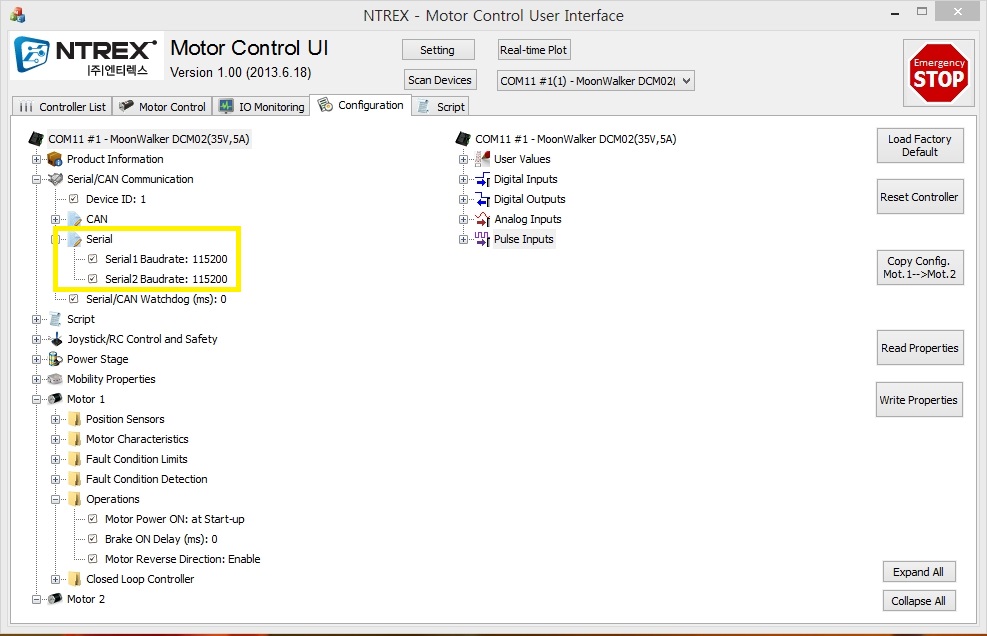Switch to the Controller List tab

[x=62, y=107]
